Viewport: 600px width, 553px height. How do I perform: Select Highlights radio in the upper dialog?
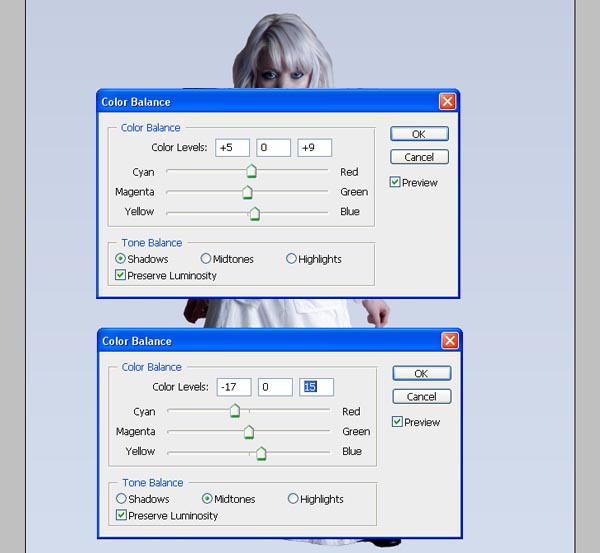click(x=291, y=258)
